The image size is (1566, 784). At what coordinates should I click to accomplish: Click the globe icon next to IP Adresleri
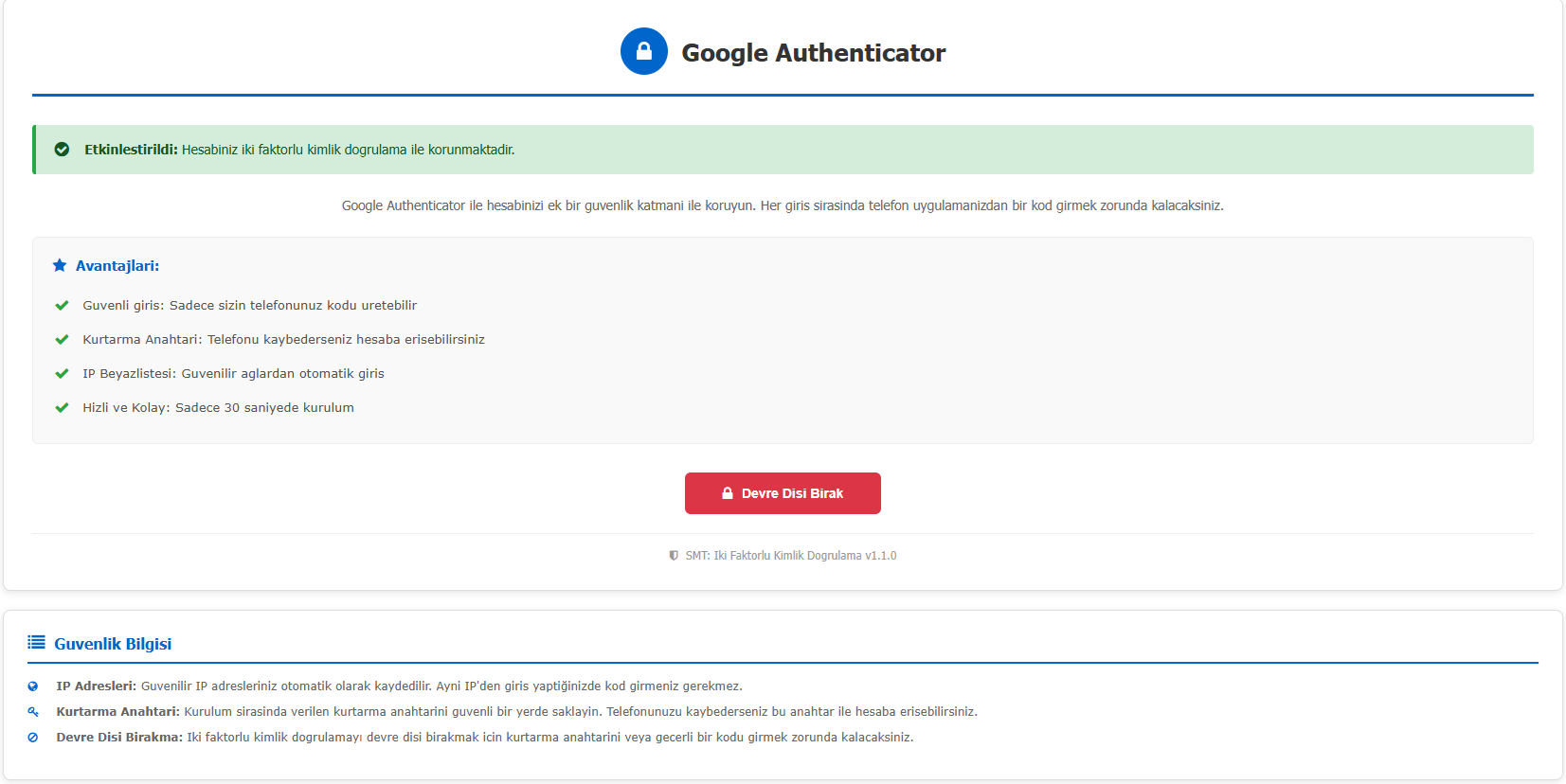pyautogui.click(x=33, y=686)
